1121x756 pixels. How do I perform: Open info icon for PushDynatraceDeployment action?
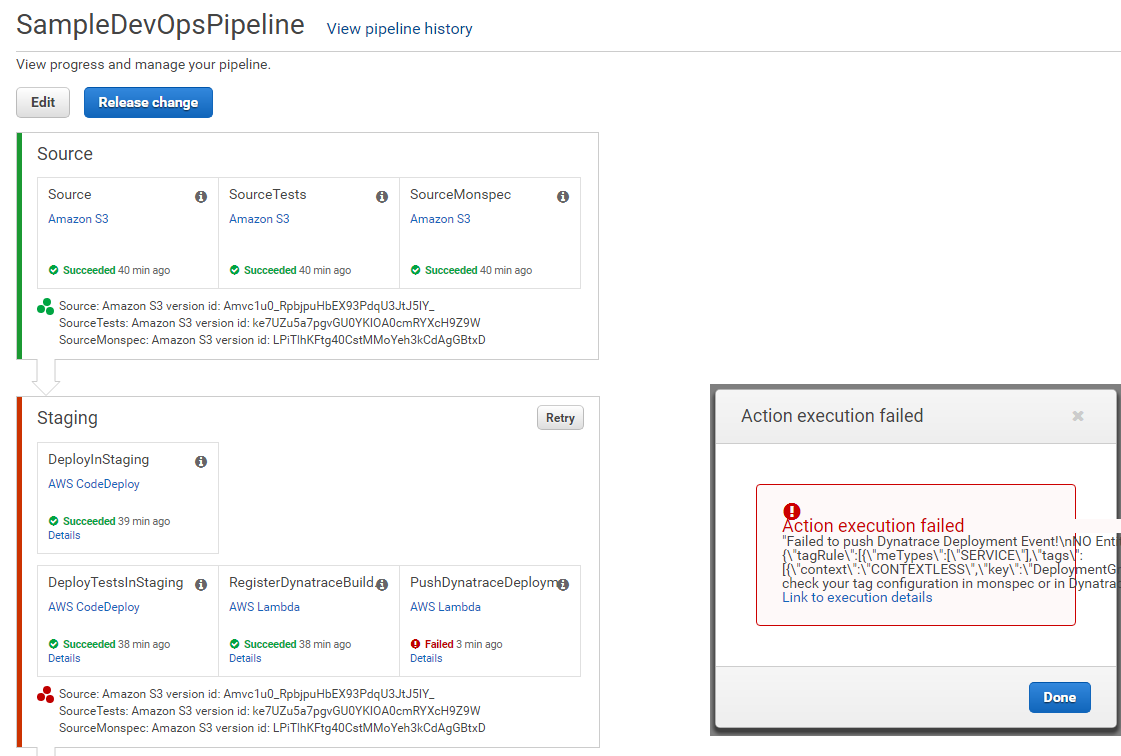(563, 585)
